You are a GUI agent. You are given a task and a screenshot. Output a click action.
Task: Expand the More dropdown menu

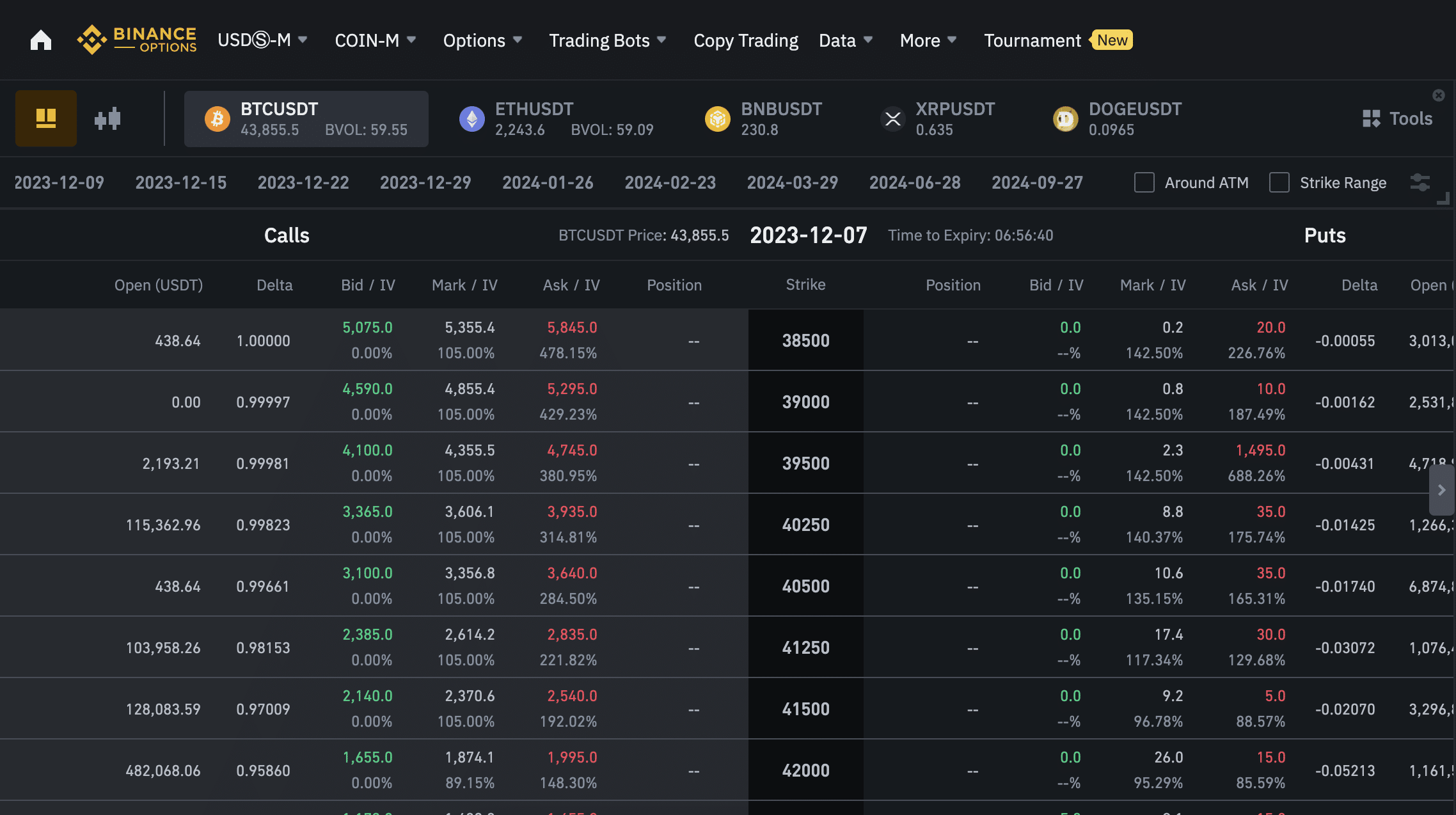tap(928, 40)
